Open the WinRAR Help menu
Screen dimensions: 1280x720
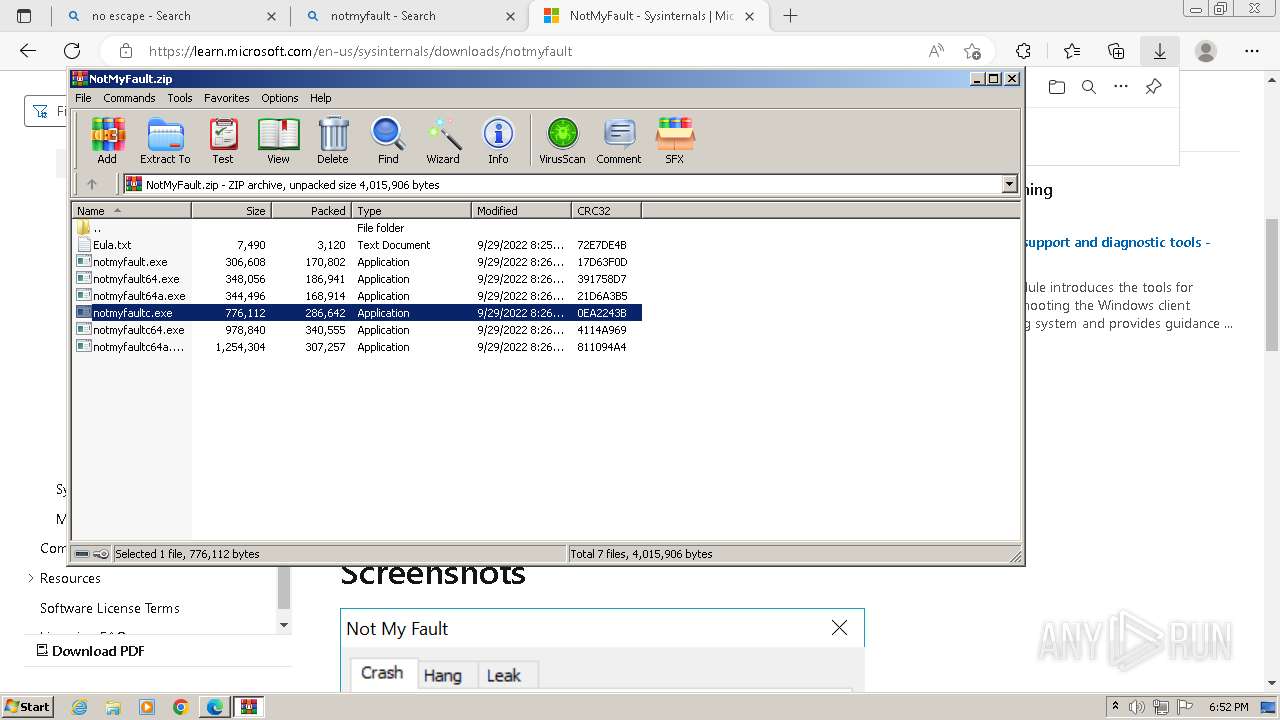pyautogui.click(x=320, y=98)
